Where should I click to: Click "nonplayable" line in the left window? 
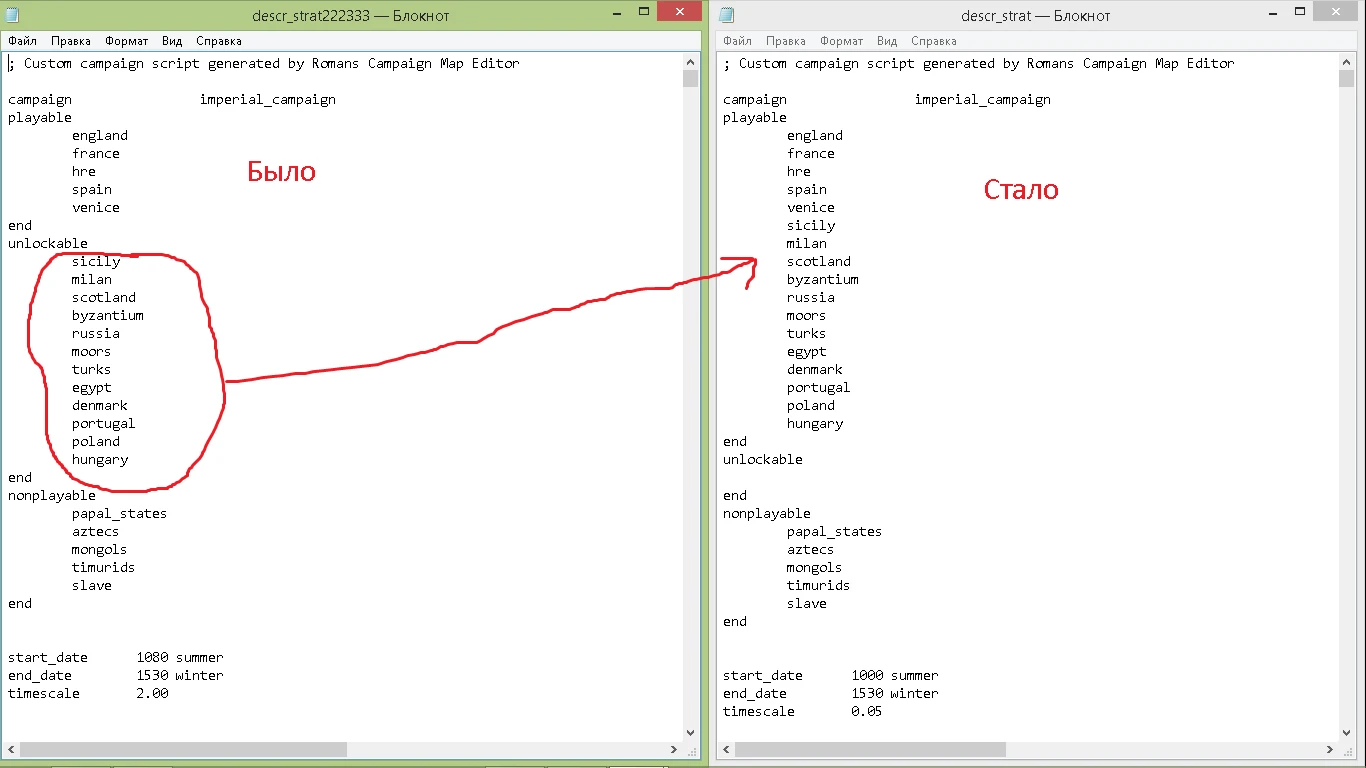[52, 495]
